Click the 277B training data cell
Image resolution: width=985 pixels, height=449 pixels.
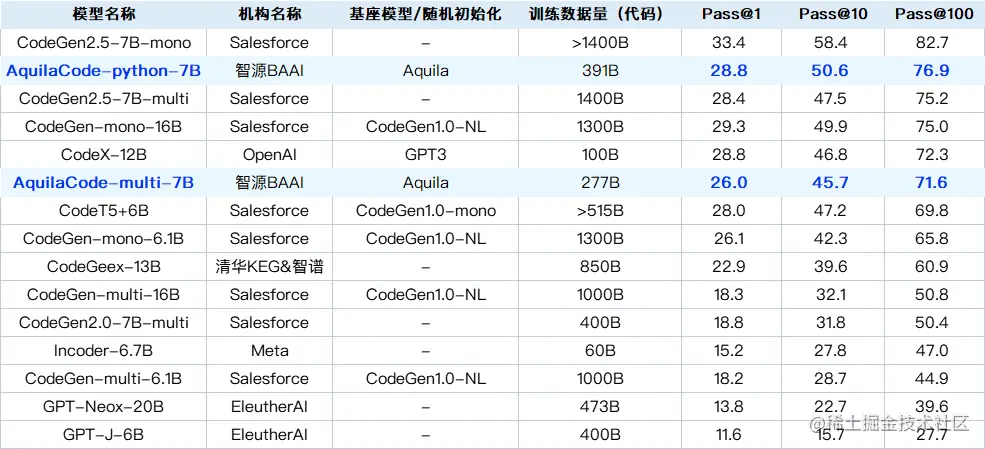[600, 183]
